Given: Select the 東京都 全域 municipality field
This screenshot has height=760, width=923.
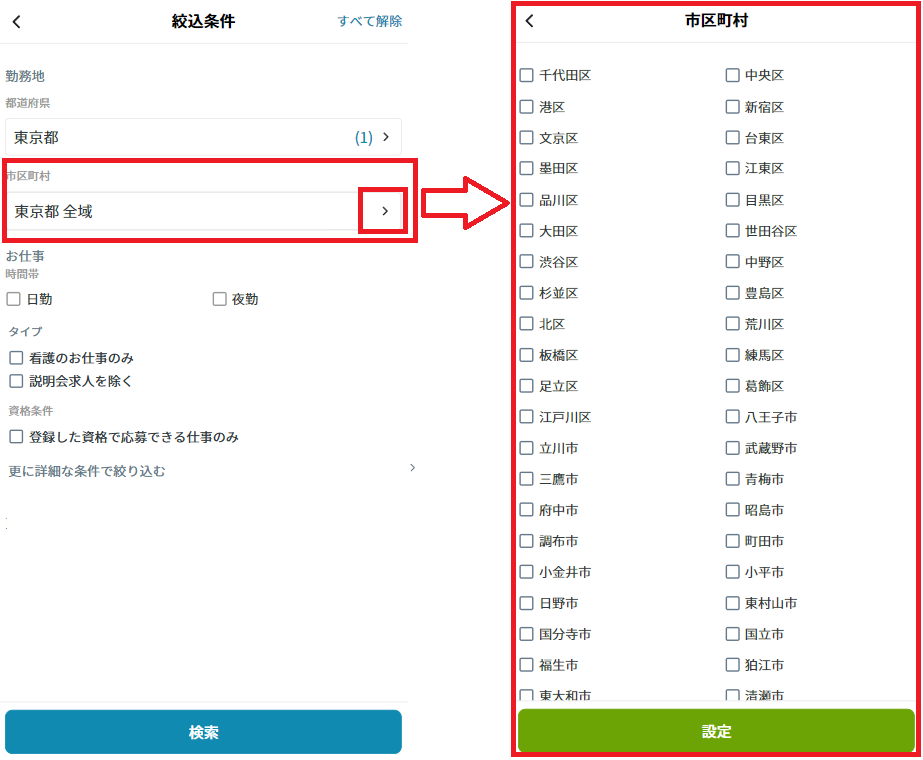Looking at the screenshot, I should (203, 211).
